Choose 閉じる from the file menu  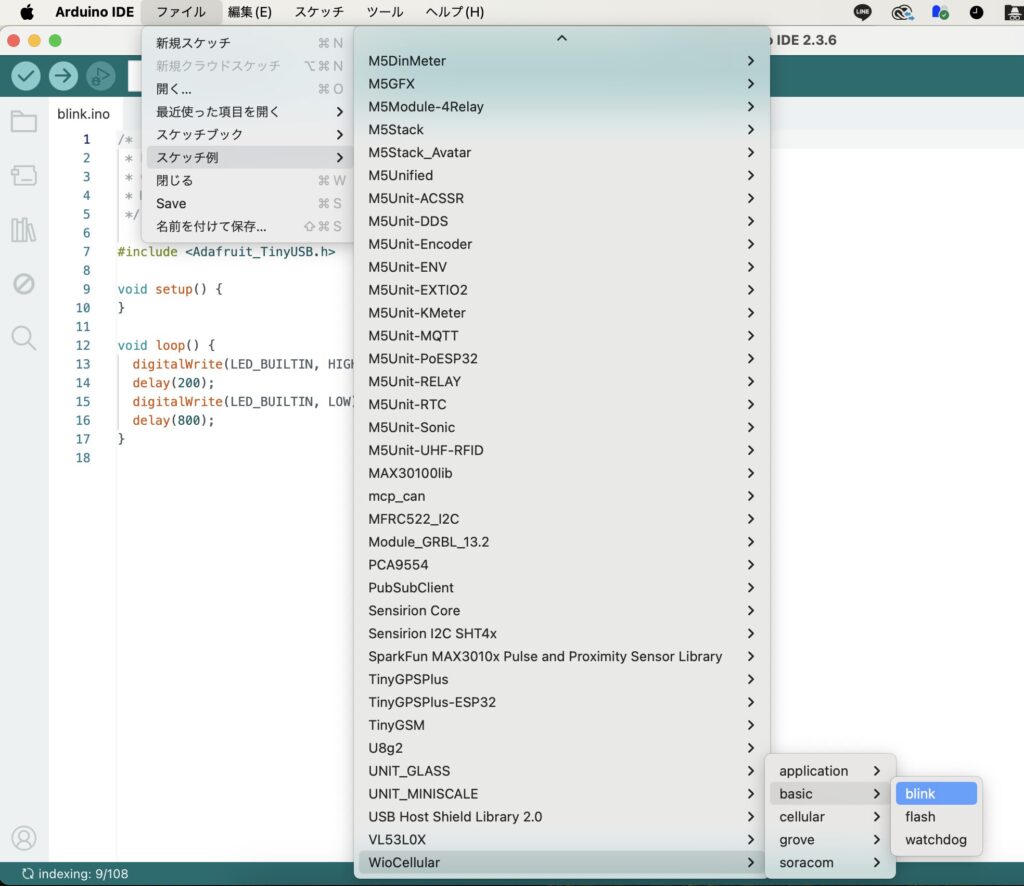pos(249,181)
